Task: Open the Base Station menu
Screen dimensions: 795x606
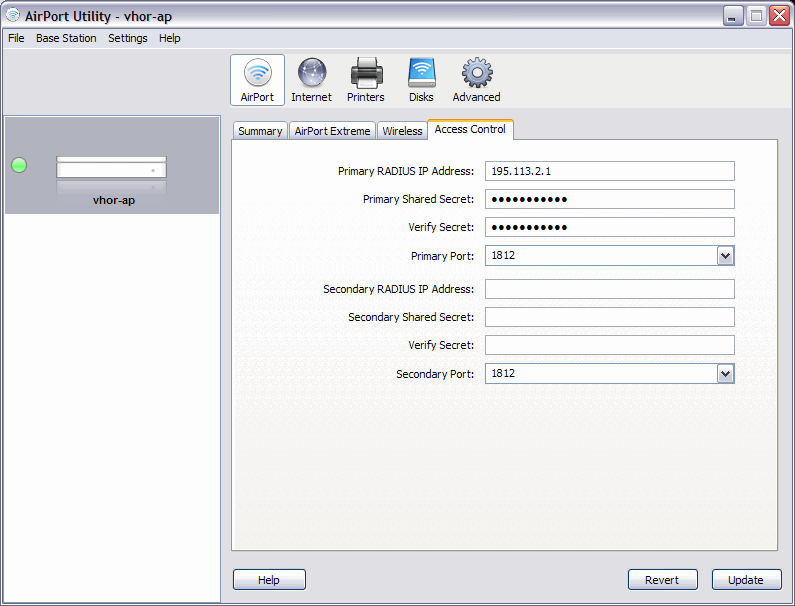Action: pos(66,38)
